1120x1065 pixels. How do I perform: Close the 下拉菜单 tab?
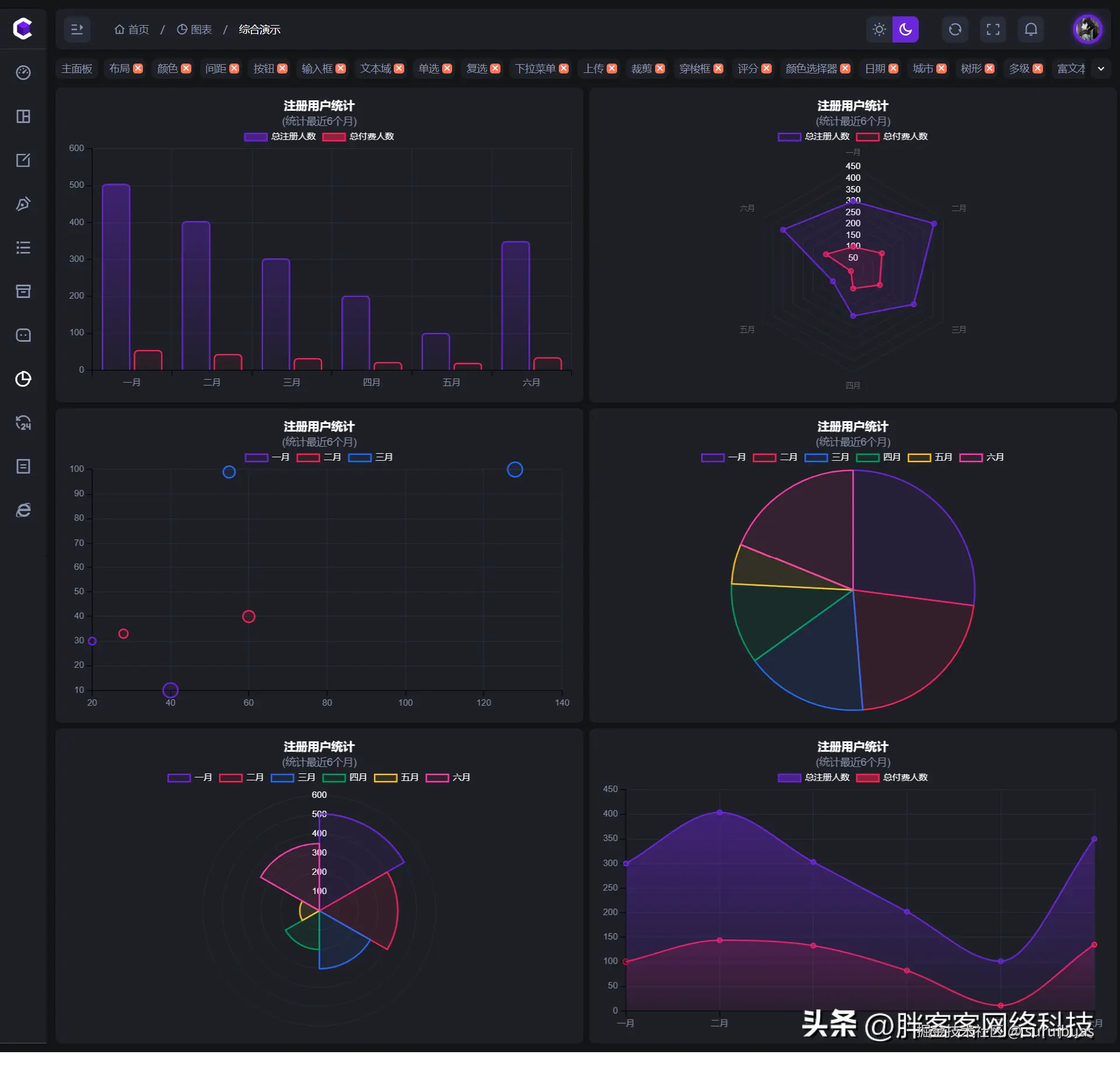point(563,69)
